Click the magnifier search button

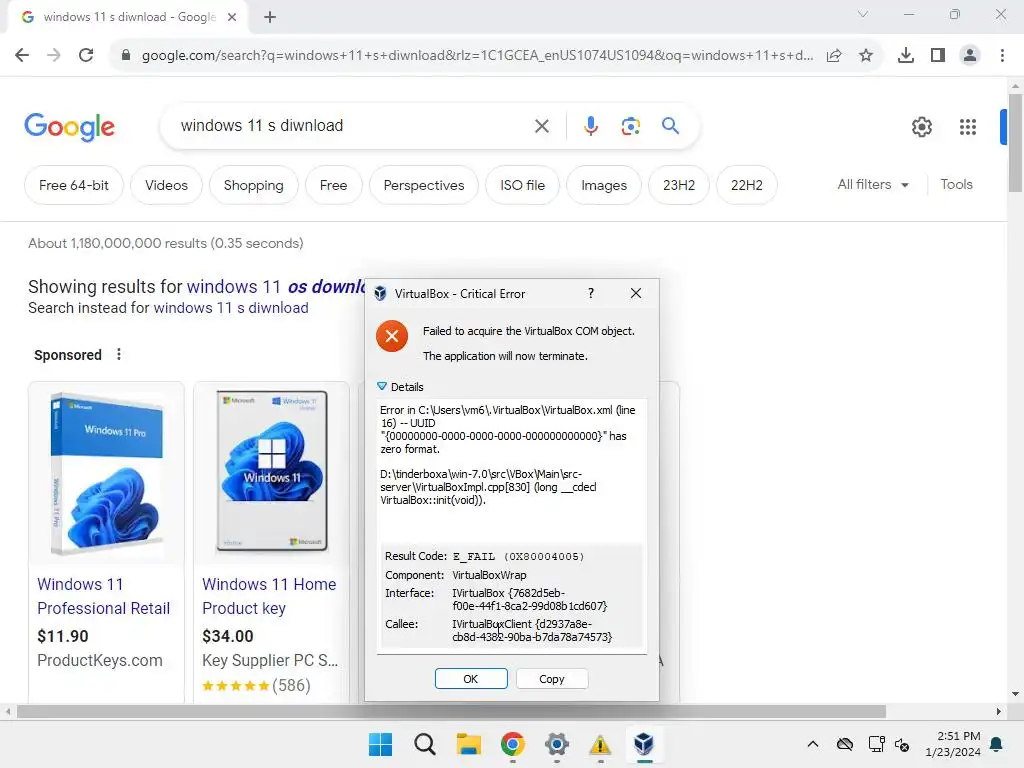tap(671, 125)
